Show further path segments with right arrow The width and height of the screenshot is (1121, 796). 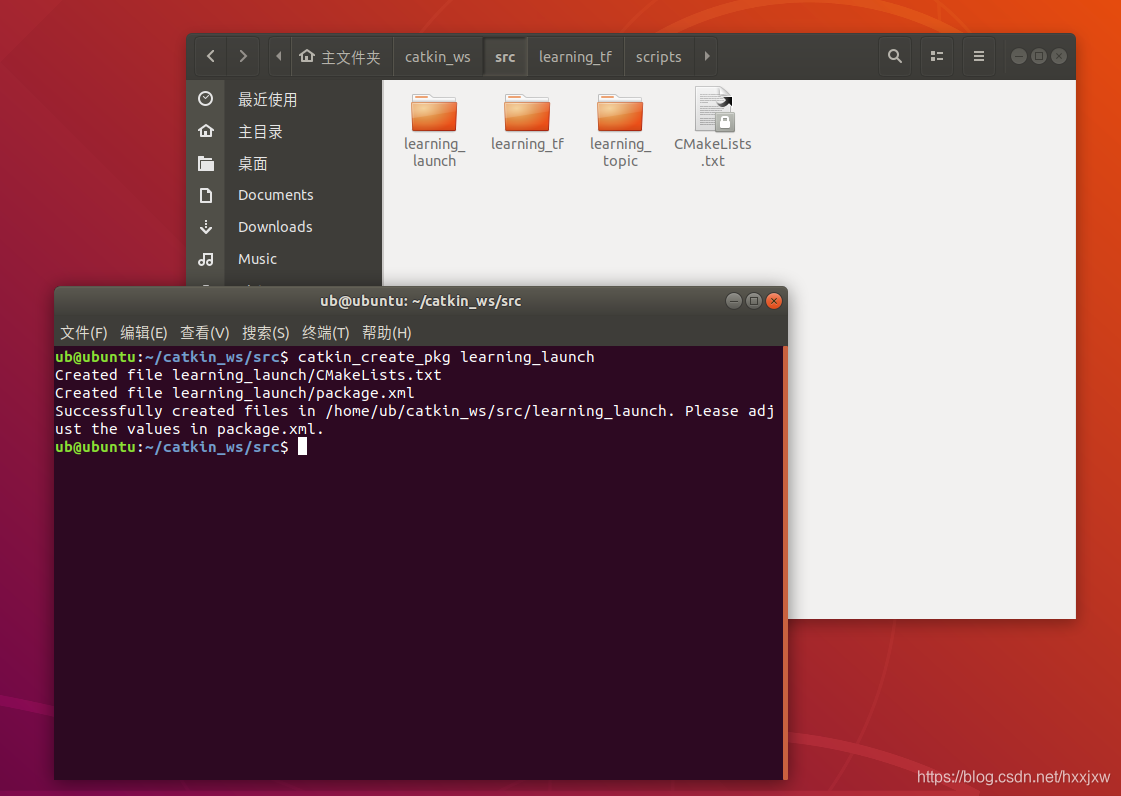click(x=706, y=56)
